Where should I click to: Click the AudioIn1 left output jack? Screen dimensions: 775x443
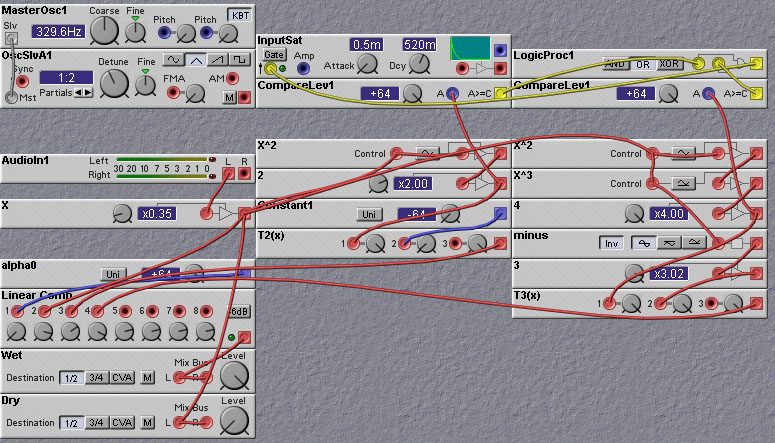228,174
